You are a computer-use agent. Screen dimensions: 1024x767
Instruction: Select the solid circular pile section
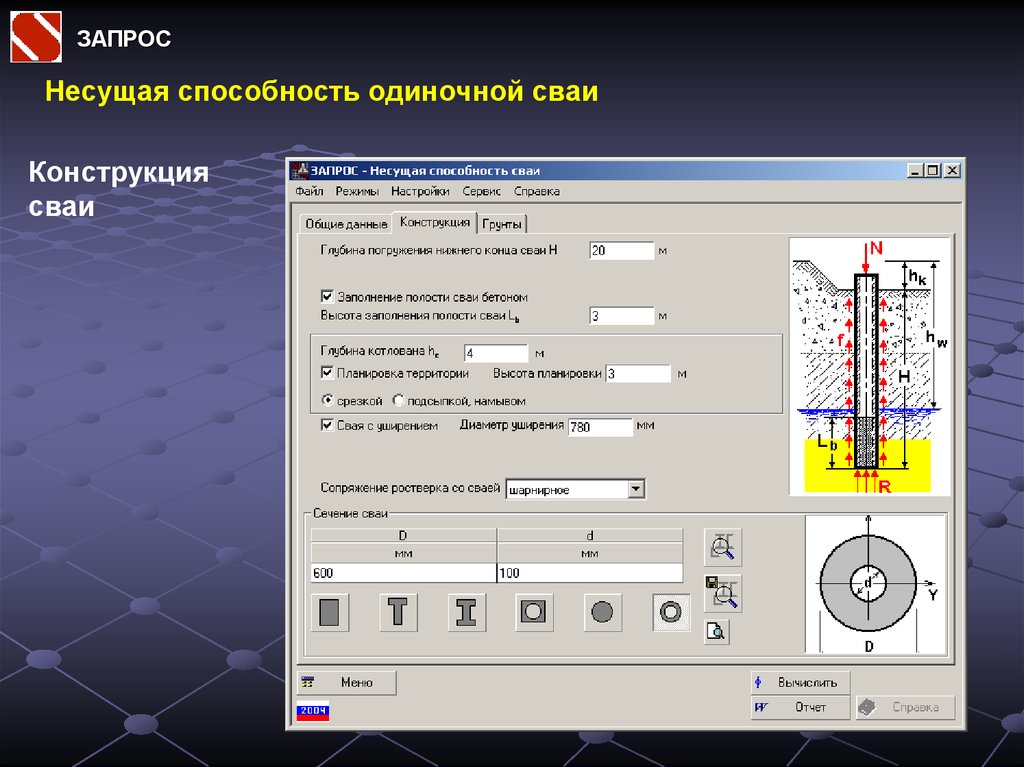[602, 612]
